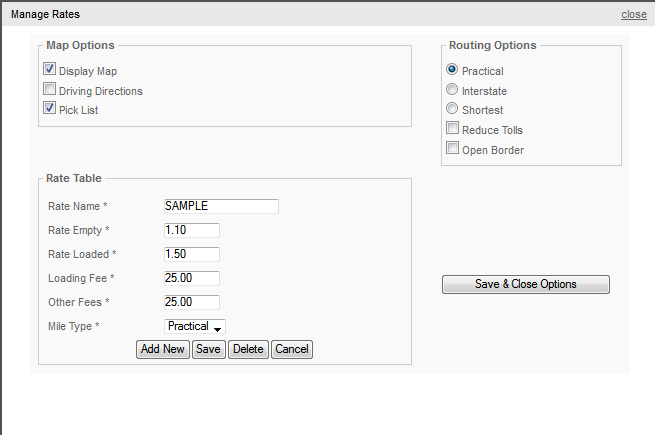Select the Shortest routing option
The height and width of the screenshot is (435, 655).
point(452,108)
